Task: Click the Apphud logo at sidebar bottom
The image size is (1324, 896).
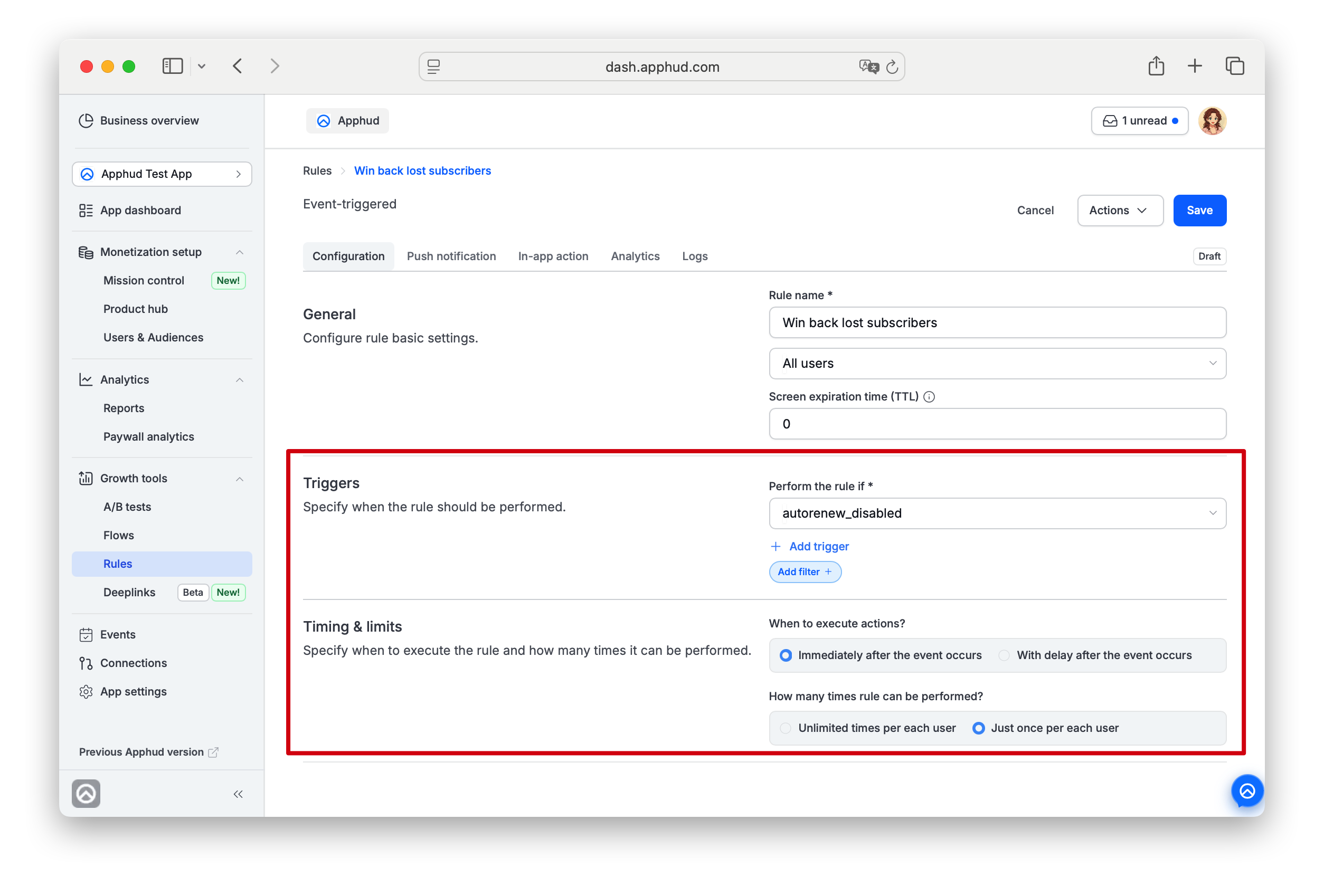Action: (x=86, y=794)
